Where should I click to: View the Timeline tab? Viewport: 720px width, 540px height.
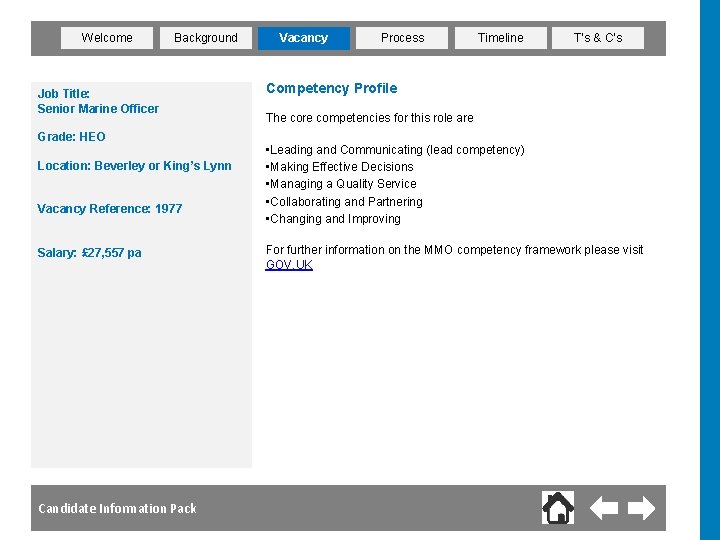501,38
